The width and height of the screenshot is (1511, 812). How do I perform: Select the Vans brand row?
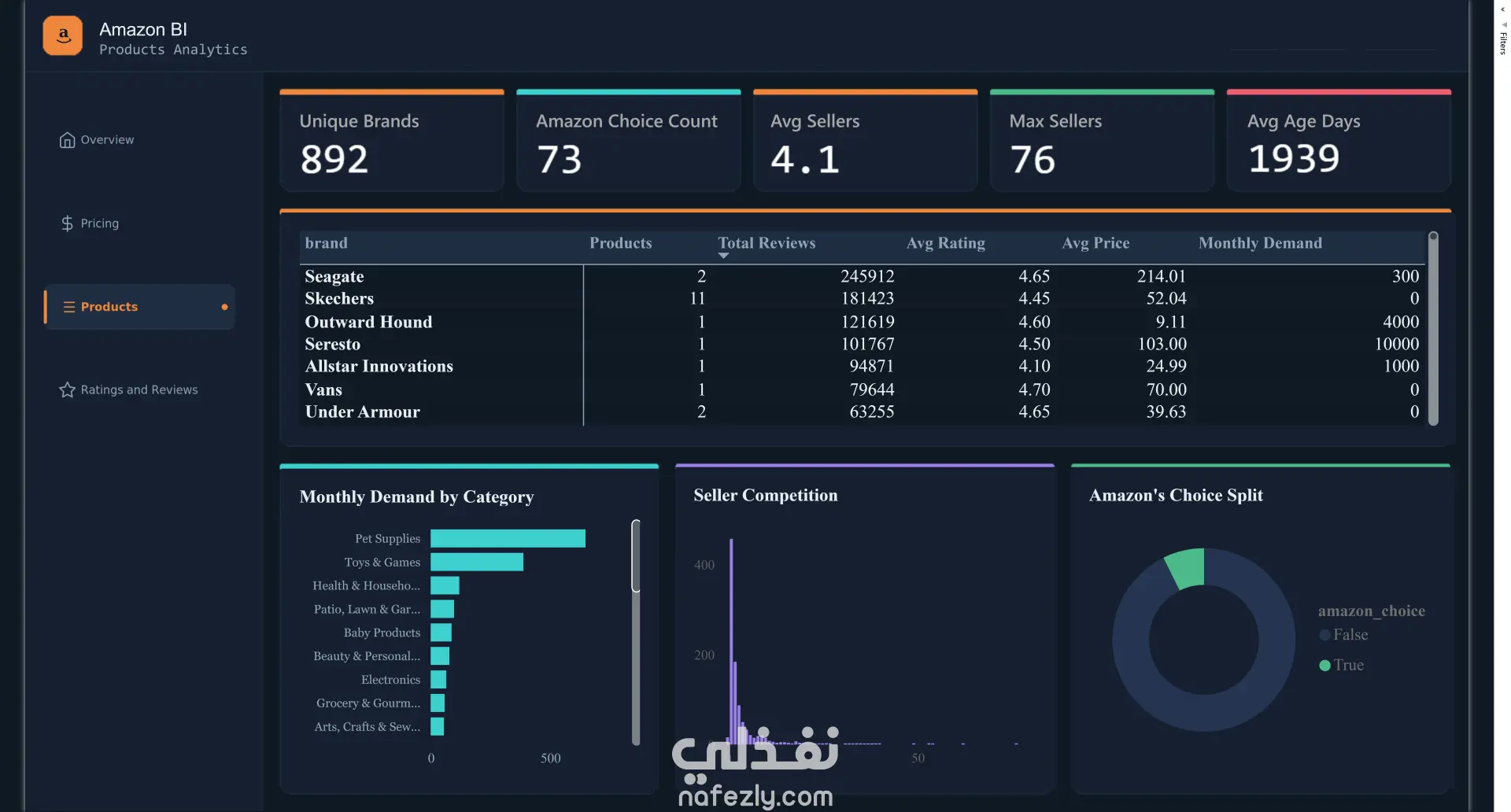(862, 389)
